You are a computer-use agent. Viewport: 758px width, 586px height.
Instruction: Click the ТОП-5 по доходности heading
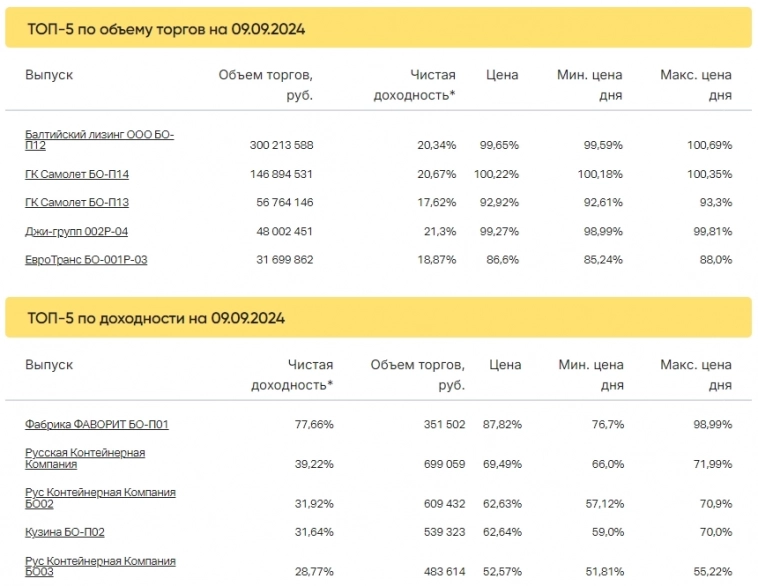pos(155,318)
